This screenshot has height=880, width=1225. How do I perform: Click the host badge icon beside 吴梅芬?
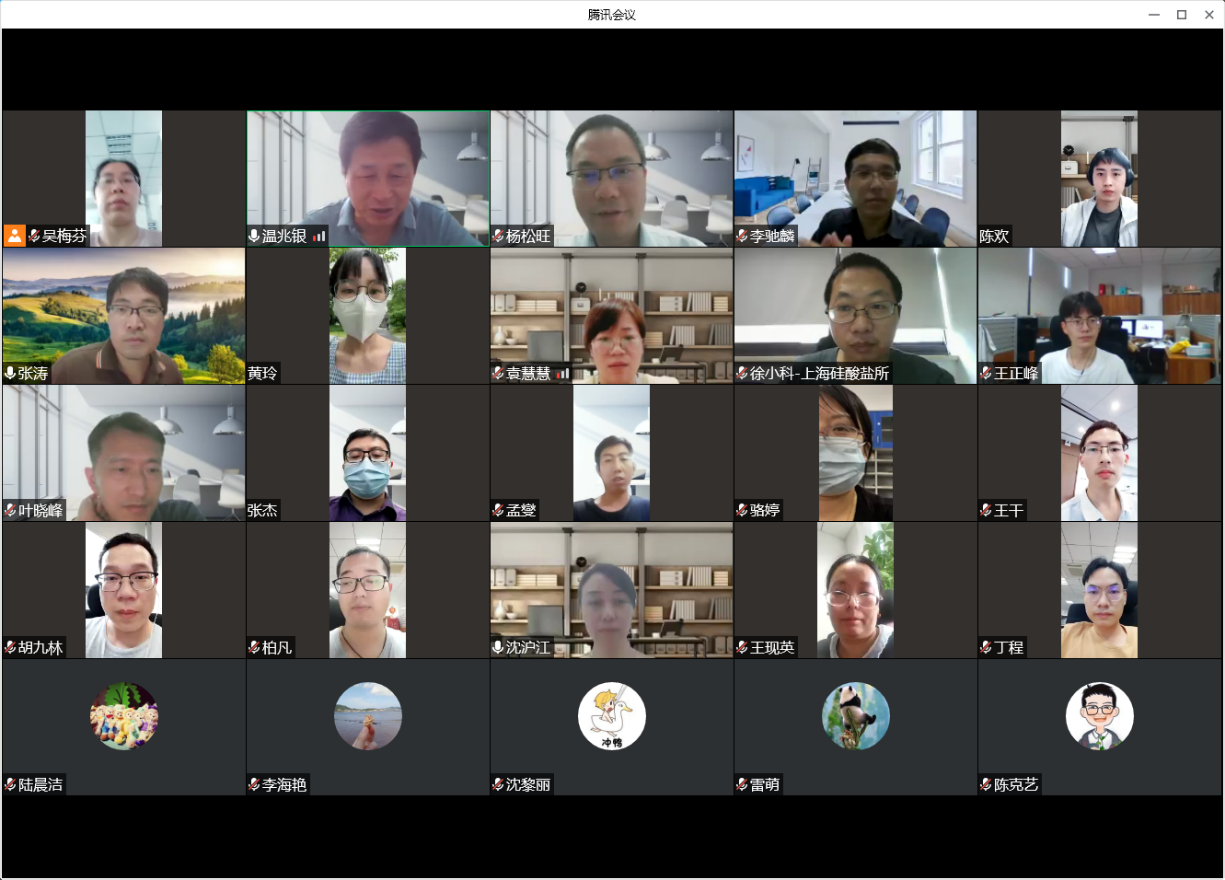click(x=14, y=236)
